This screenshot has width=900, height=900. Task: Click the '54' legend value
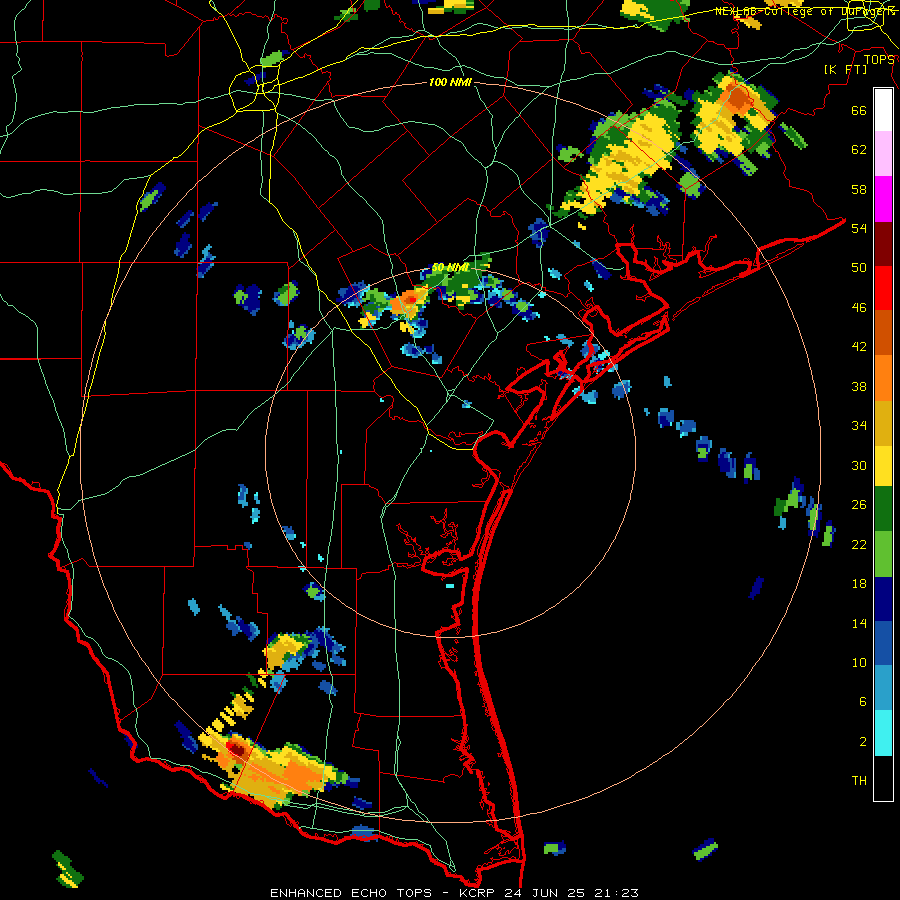859,228
